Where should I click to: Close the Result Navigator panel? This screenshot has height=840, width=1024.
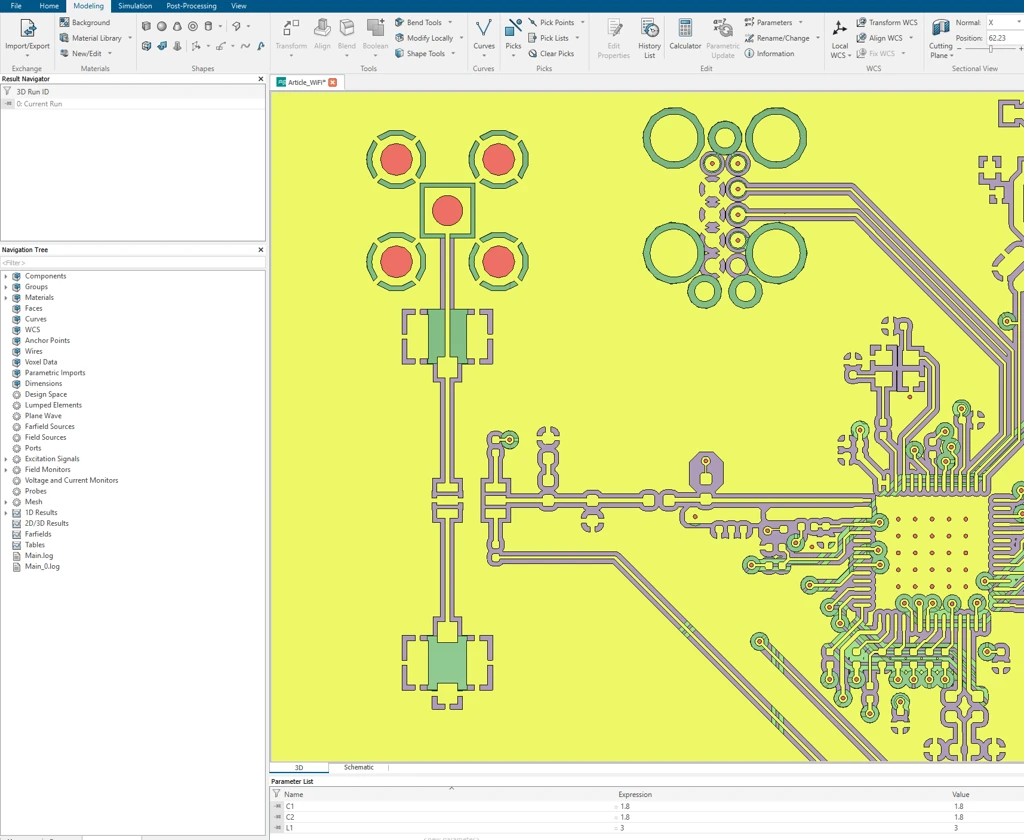[x=261, y=79]
